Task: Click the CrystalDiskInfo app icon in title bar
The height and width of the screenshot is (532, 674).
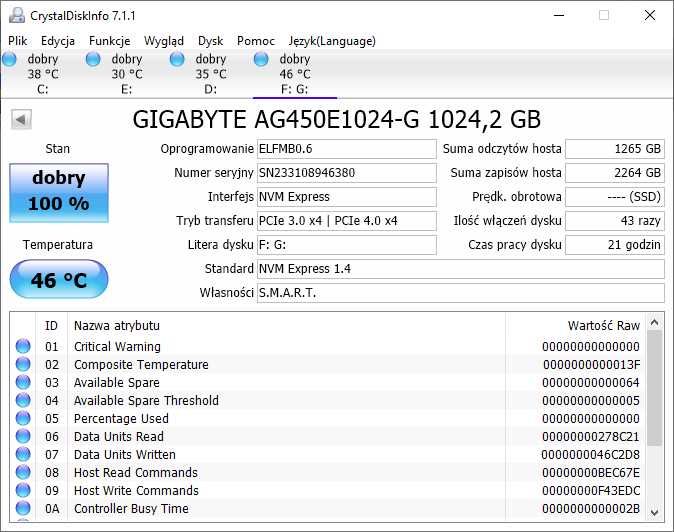Action: [x=17, y=15]
